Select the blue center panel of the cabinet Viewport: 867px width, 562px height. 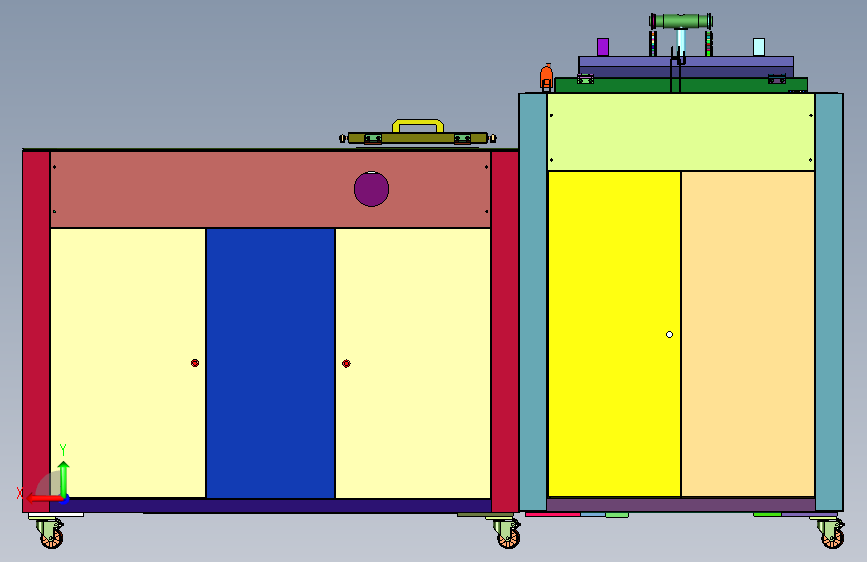(x=270, y=363)
